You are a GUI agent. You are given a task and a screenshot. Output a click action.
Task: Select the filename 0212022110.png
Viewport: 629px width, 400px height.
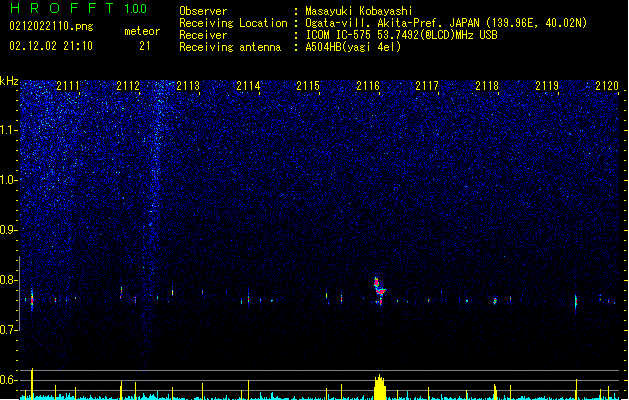[x=51, y=26]
